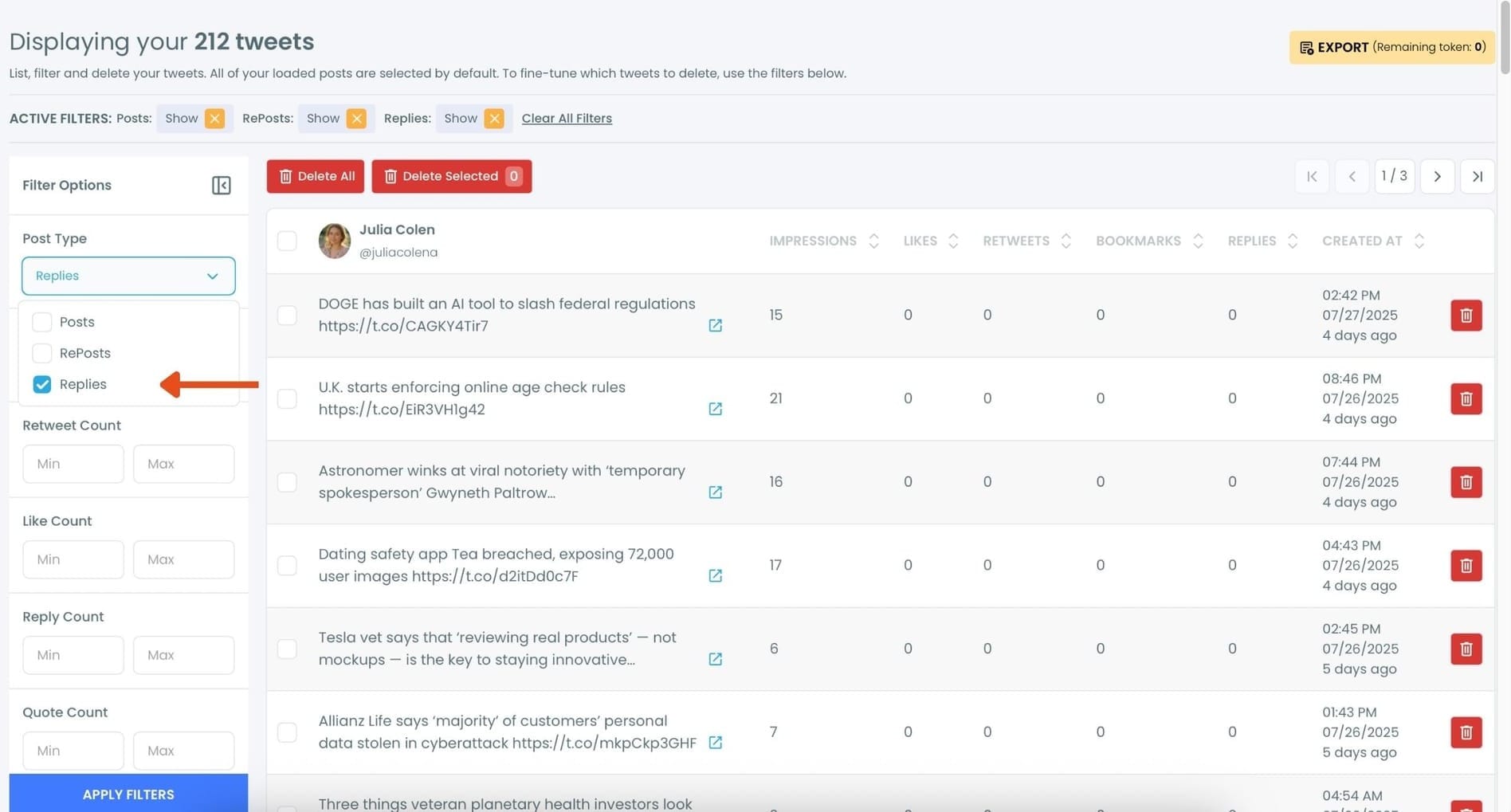This screenshot has width=1511, height=812.
Task: Jump to the last page of tweets
Action: (1477, 176)
